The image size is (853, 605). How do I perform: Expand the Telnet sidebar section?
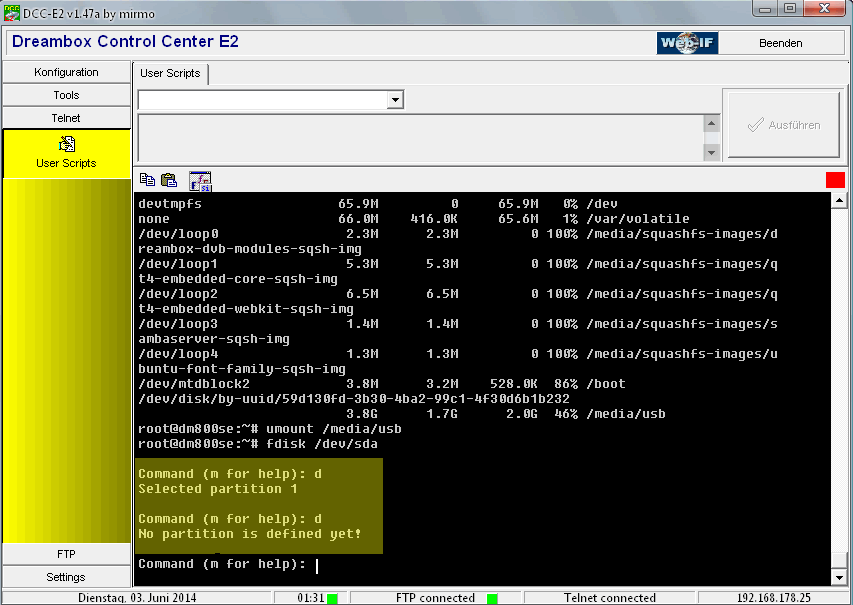[66, 118]
